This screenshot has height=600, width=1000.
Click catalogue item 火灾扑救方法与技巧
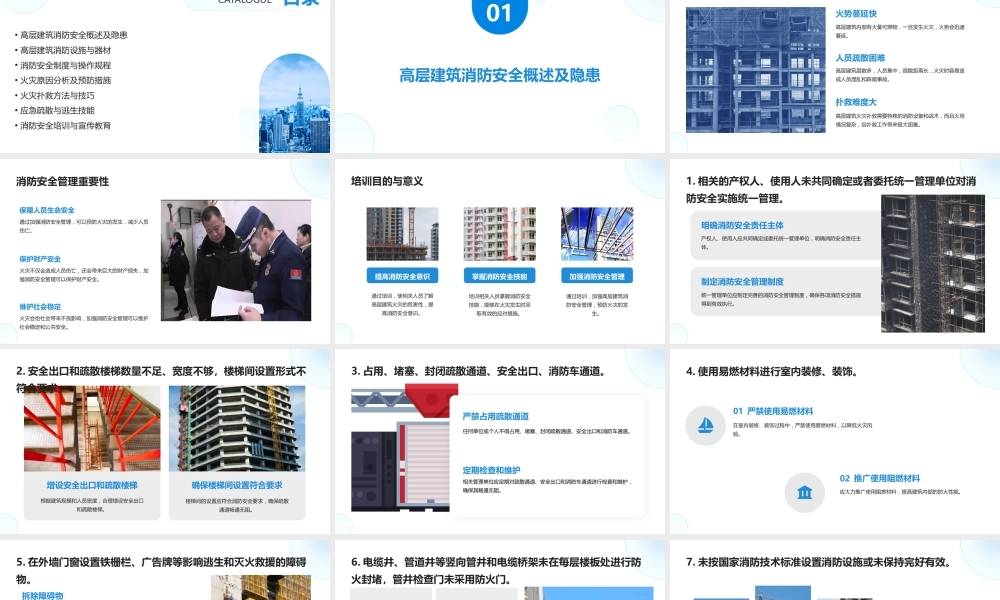57,96
